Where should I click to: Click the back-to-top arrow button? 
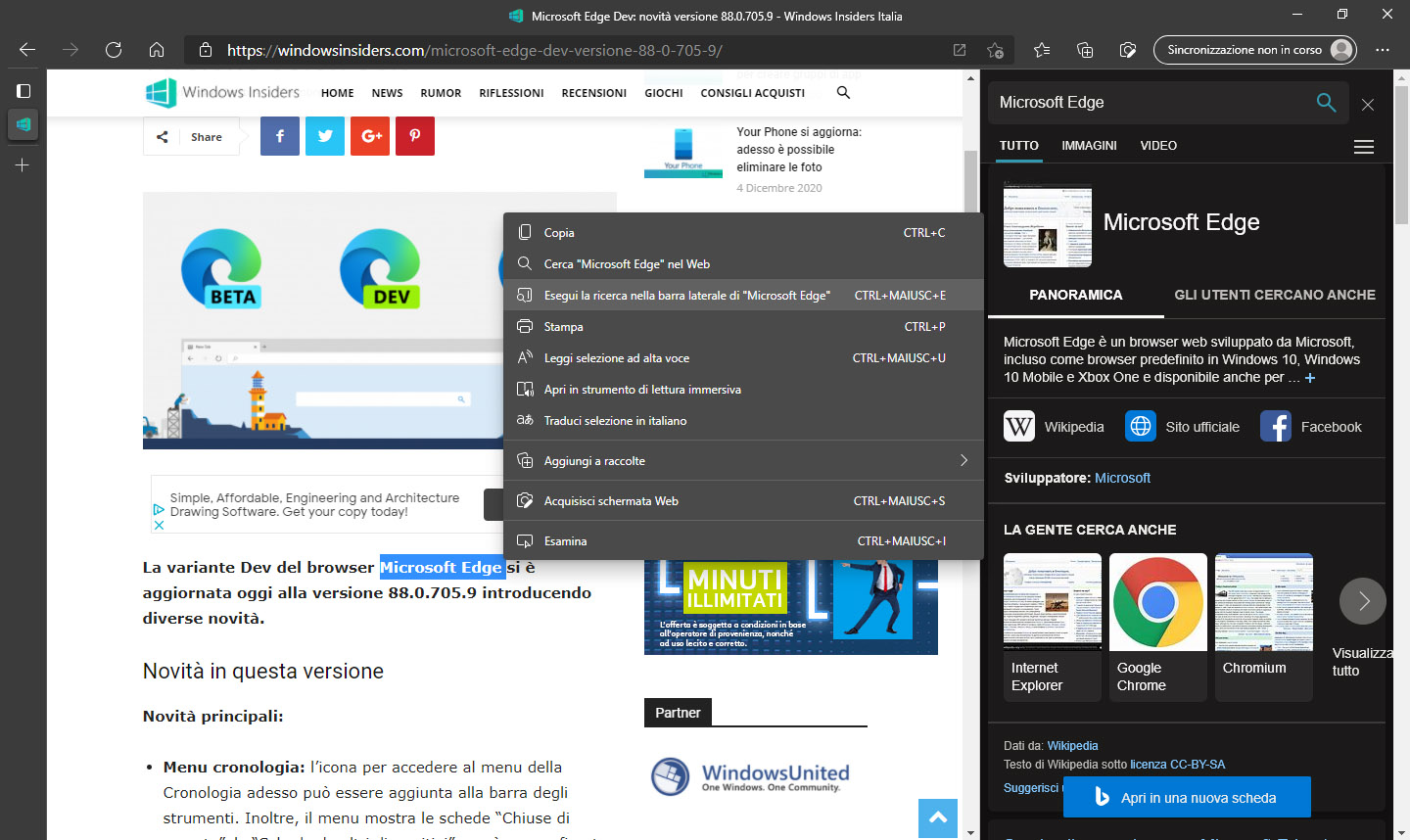[938, 818]
